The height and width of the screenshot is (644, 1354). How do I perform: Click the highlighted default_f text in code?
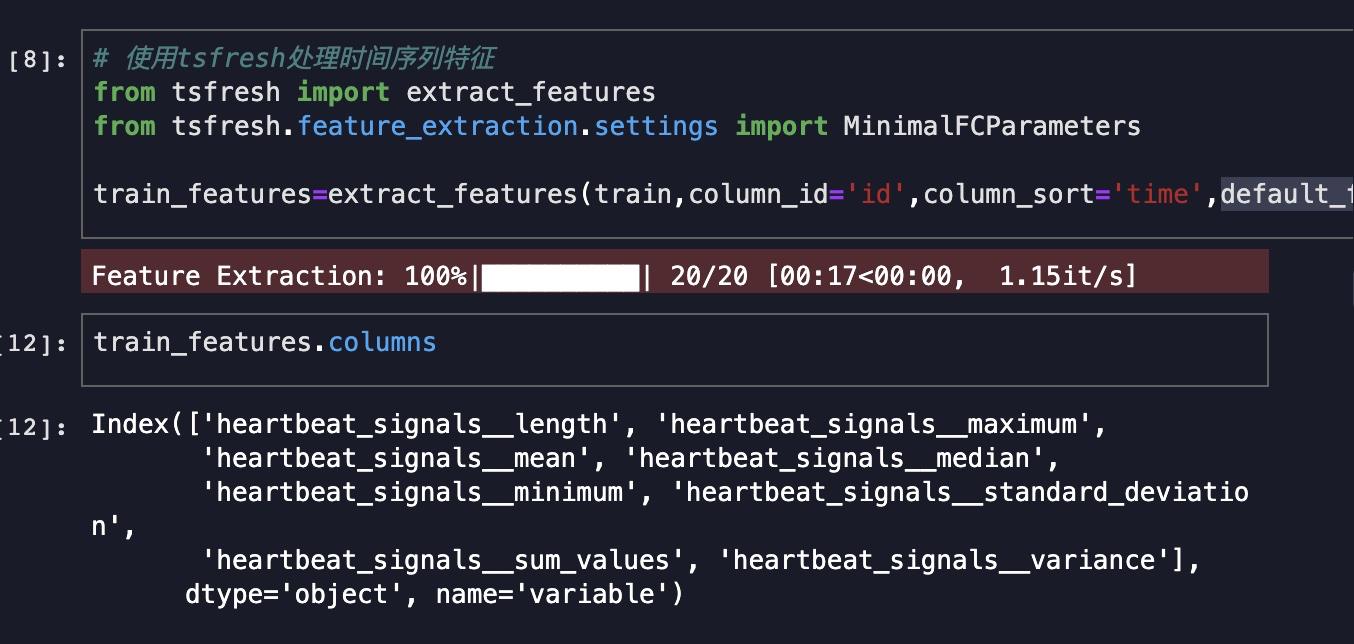point(1286,193)
